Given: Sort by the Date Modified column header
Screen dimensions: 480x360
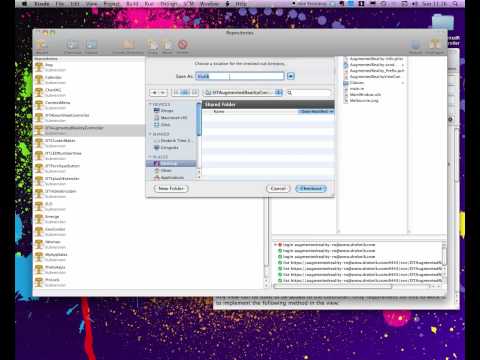Looking at the screenshot, I should [x=316, y=111].
